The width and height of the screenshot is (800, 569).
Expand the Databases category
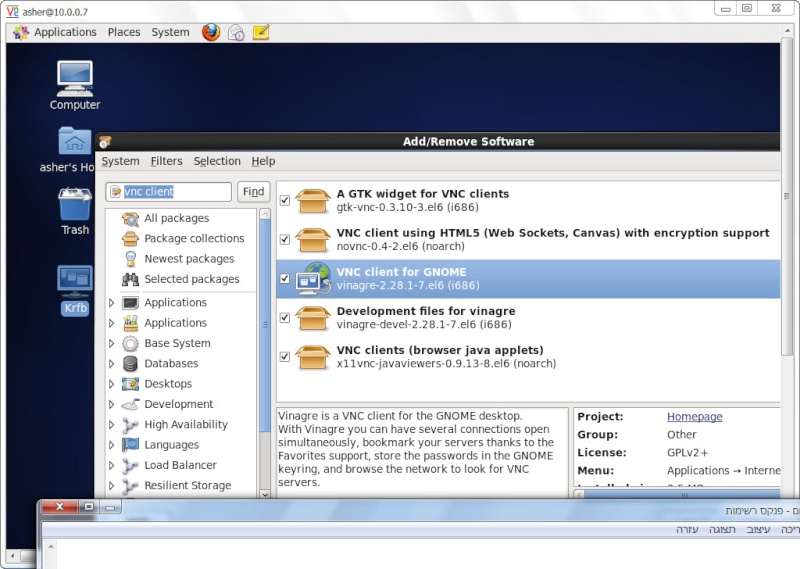[x=112, y=364]
